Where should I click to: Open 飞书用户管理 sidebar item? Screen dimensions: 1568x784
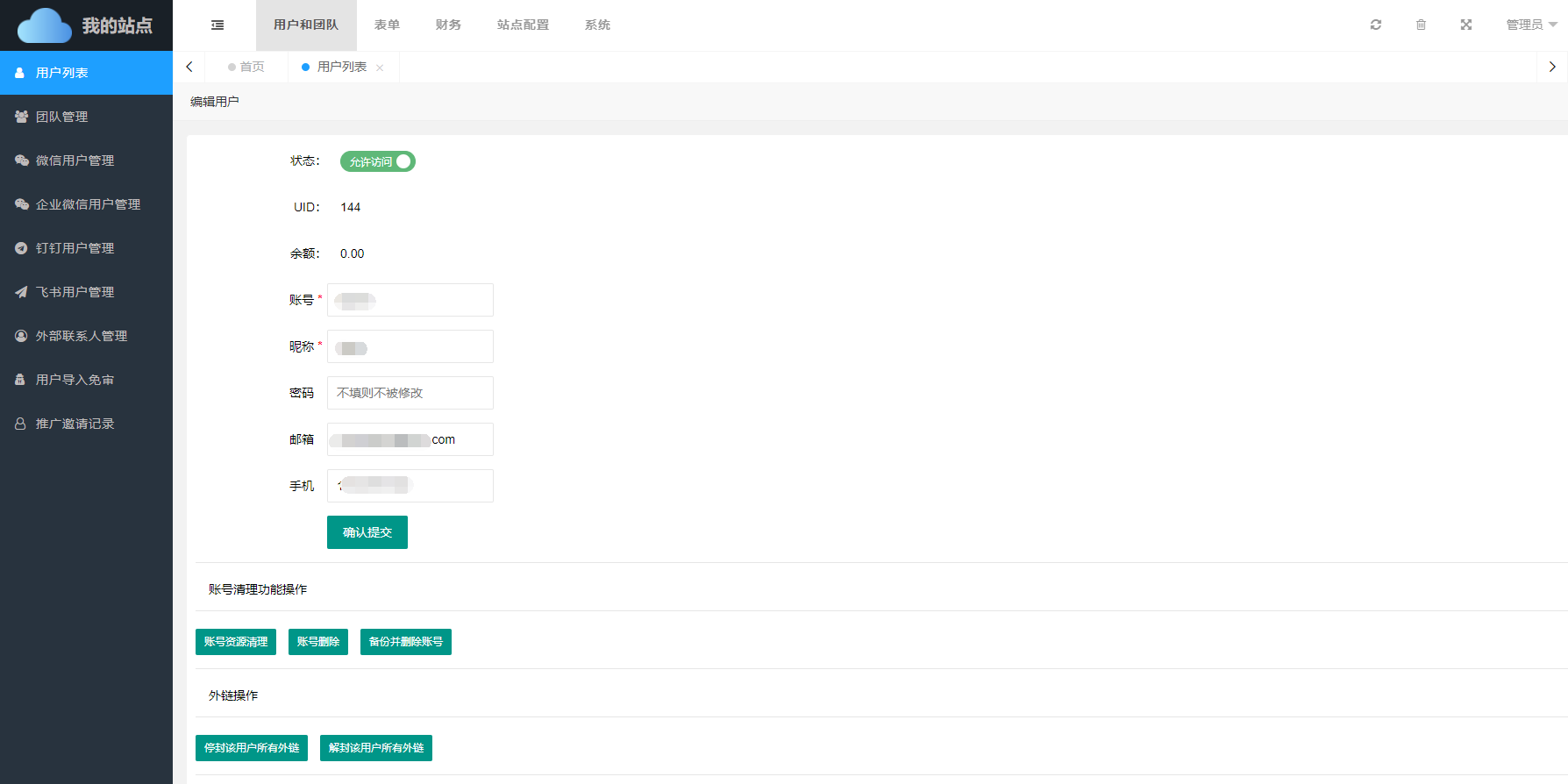tap(75, 292)
